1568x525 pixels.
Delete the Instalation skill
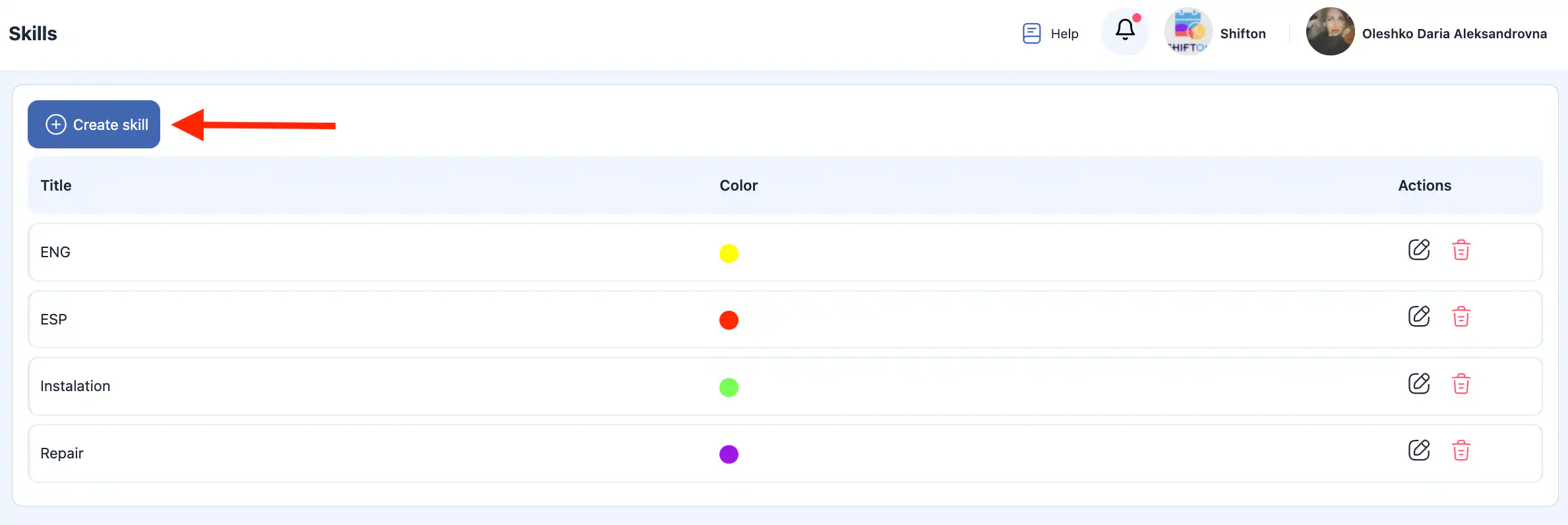point(1461,384)
